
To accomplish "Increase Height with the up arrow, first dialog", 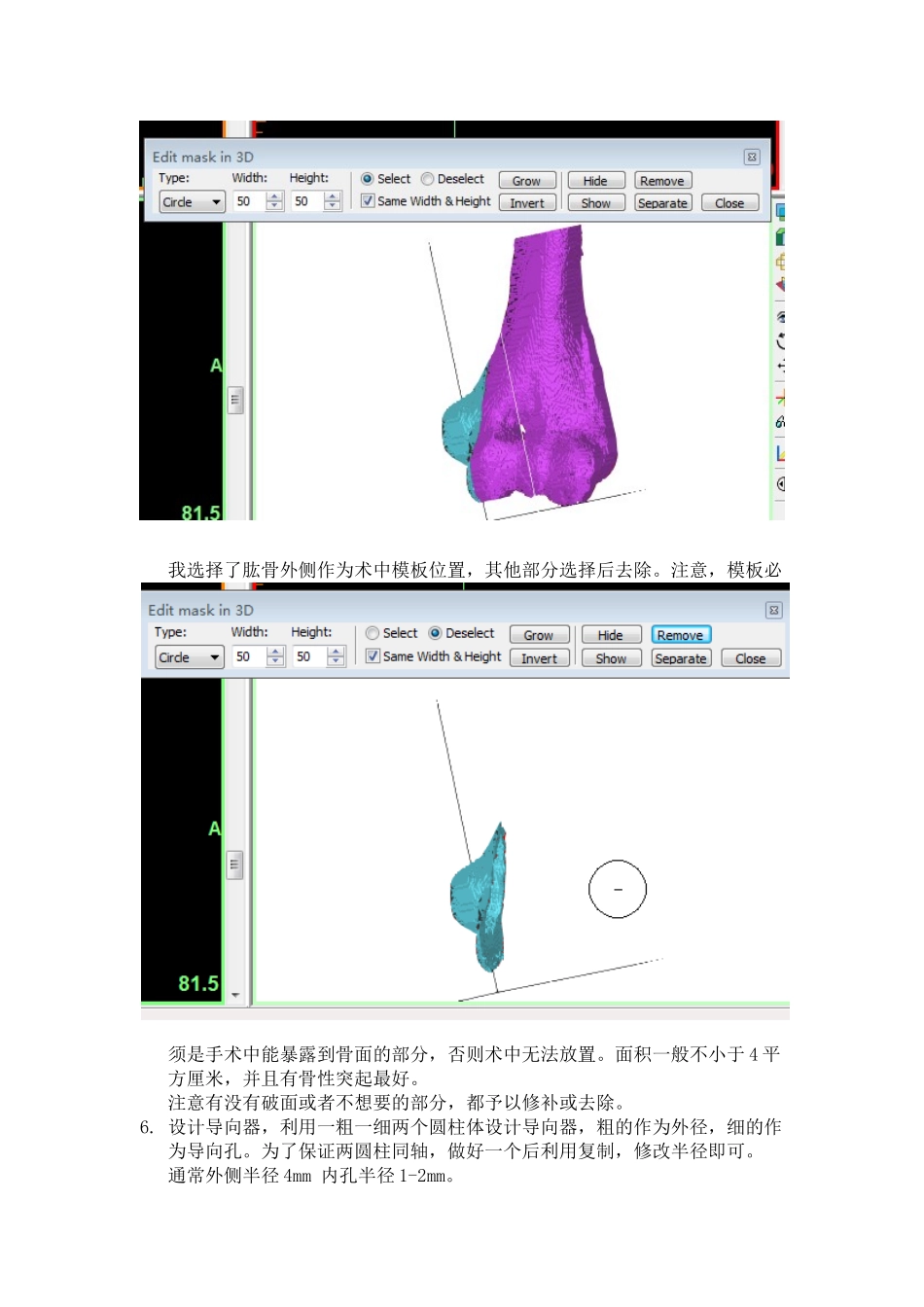I will (333, 196).
